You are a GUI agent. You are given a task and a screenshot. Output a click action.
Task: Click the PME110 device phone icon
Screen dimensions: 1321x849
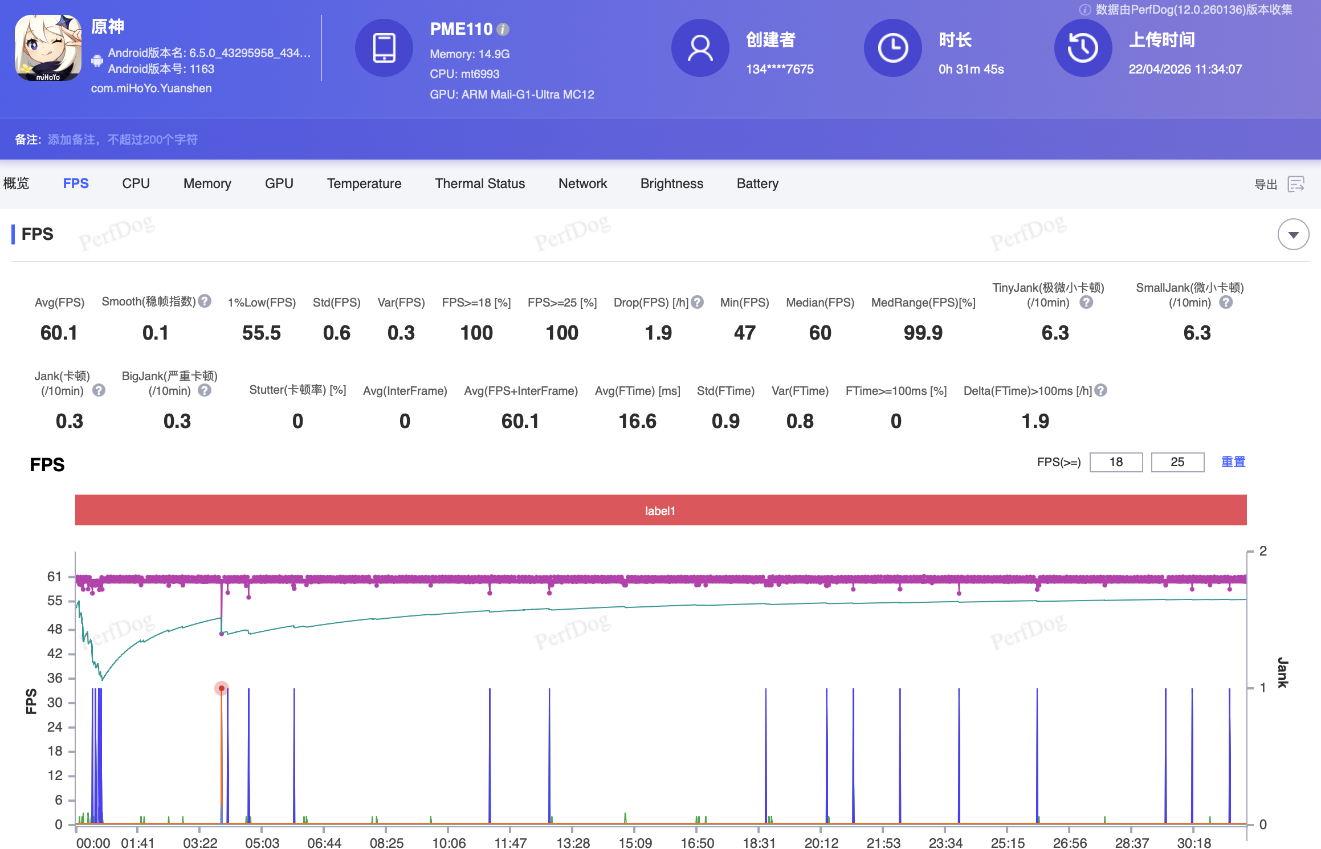coord(384,48)
